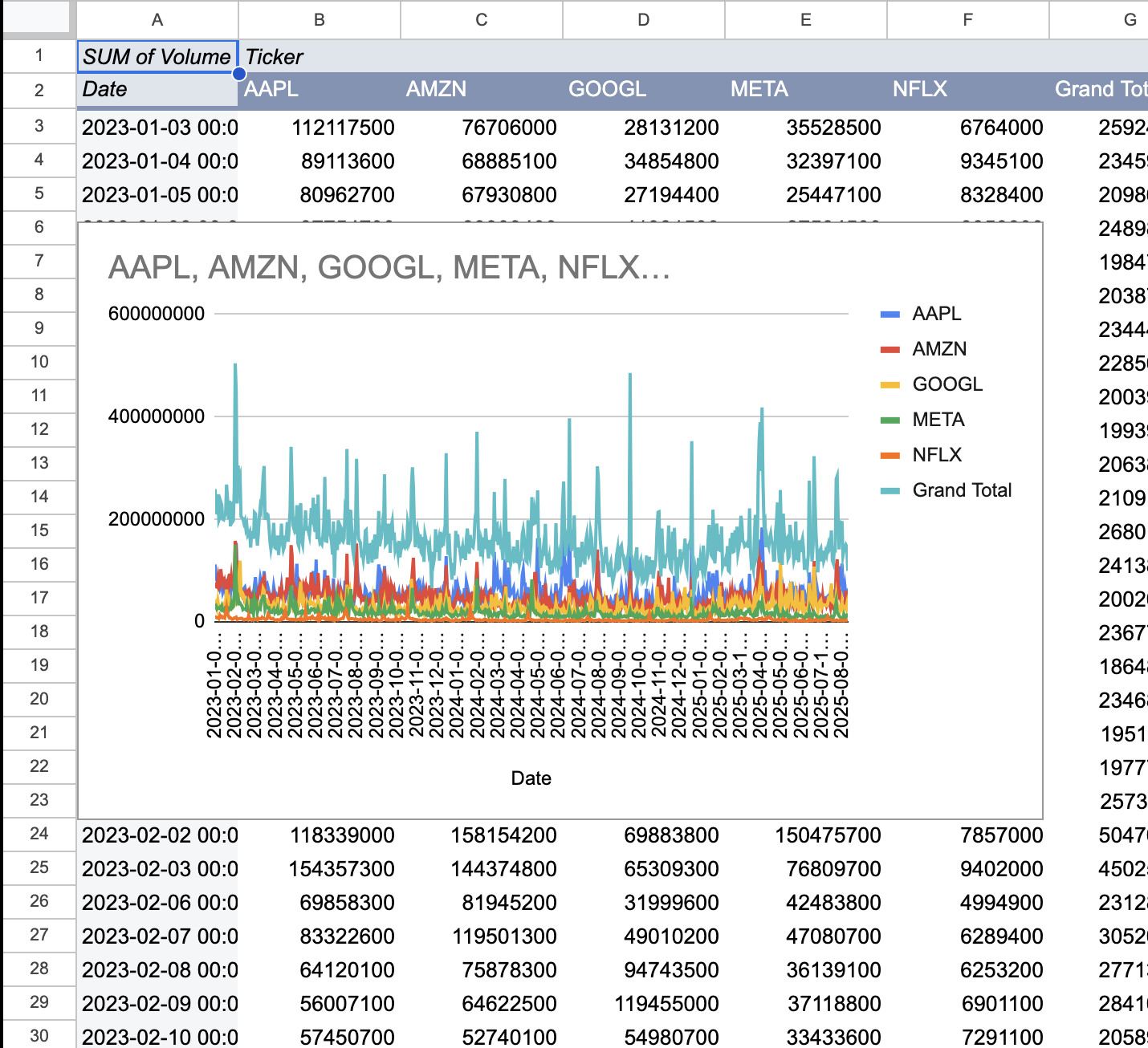
Task: Click the blue selection fill handle
Action: click(238, 74)
